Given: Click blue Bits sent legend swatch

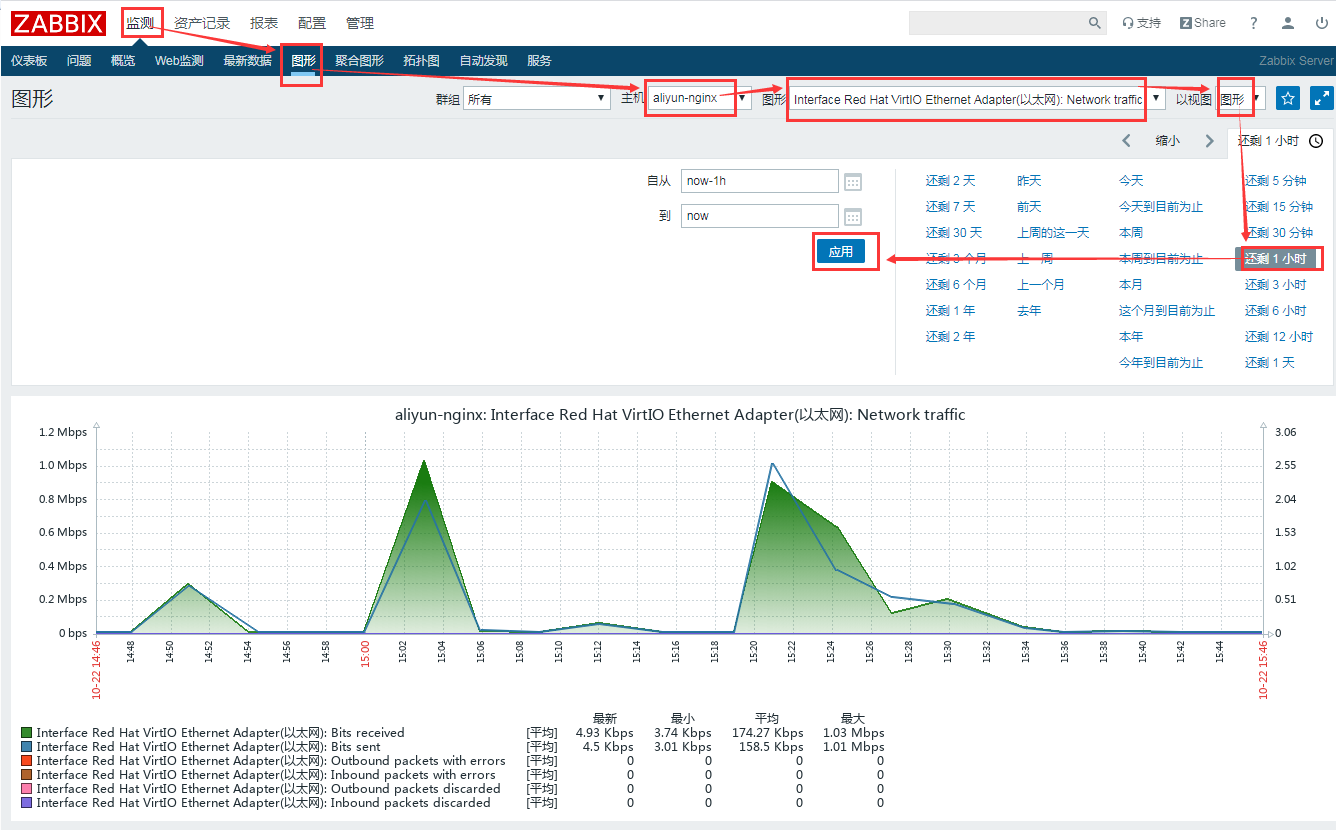Looking at the screenshot, I should click(26, 747).
